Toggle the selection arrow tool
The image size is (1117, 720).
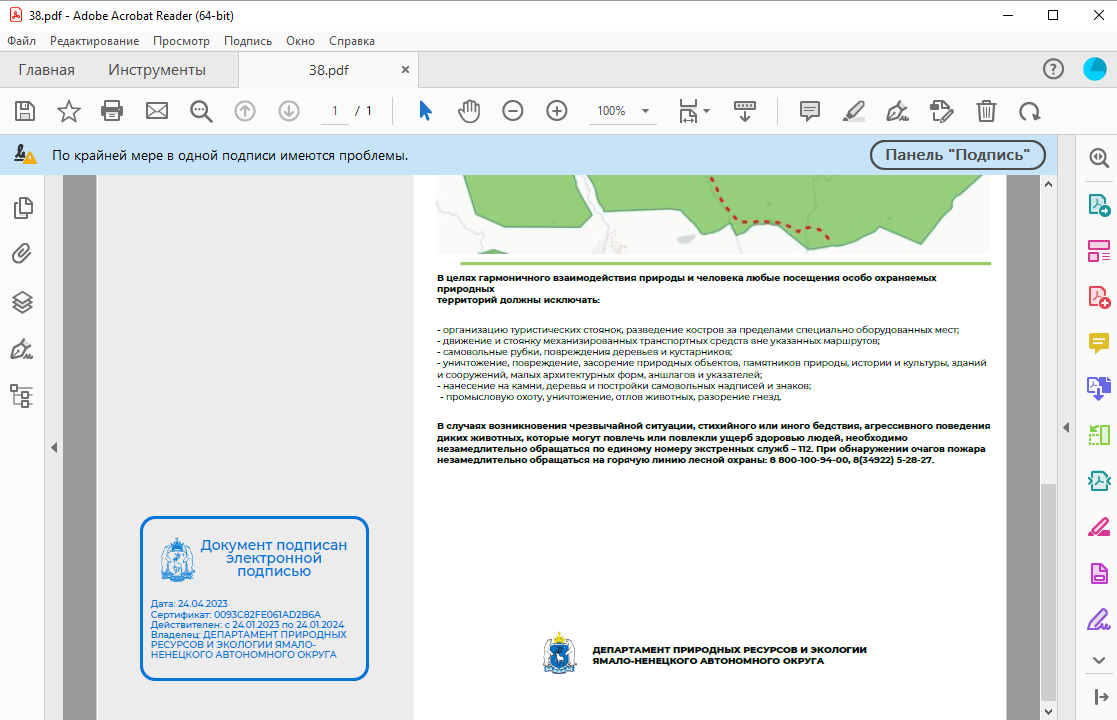tap(425, 111)
